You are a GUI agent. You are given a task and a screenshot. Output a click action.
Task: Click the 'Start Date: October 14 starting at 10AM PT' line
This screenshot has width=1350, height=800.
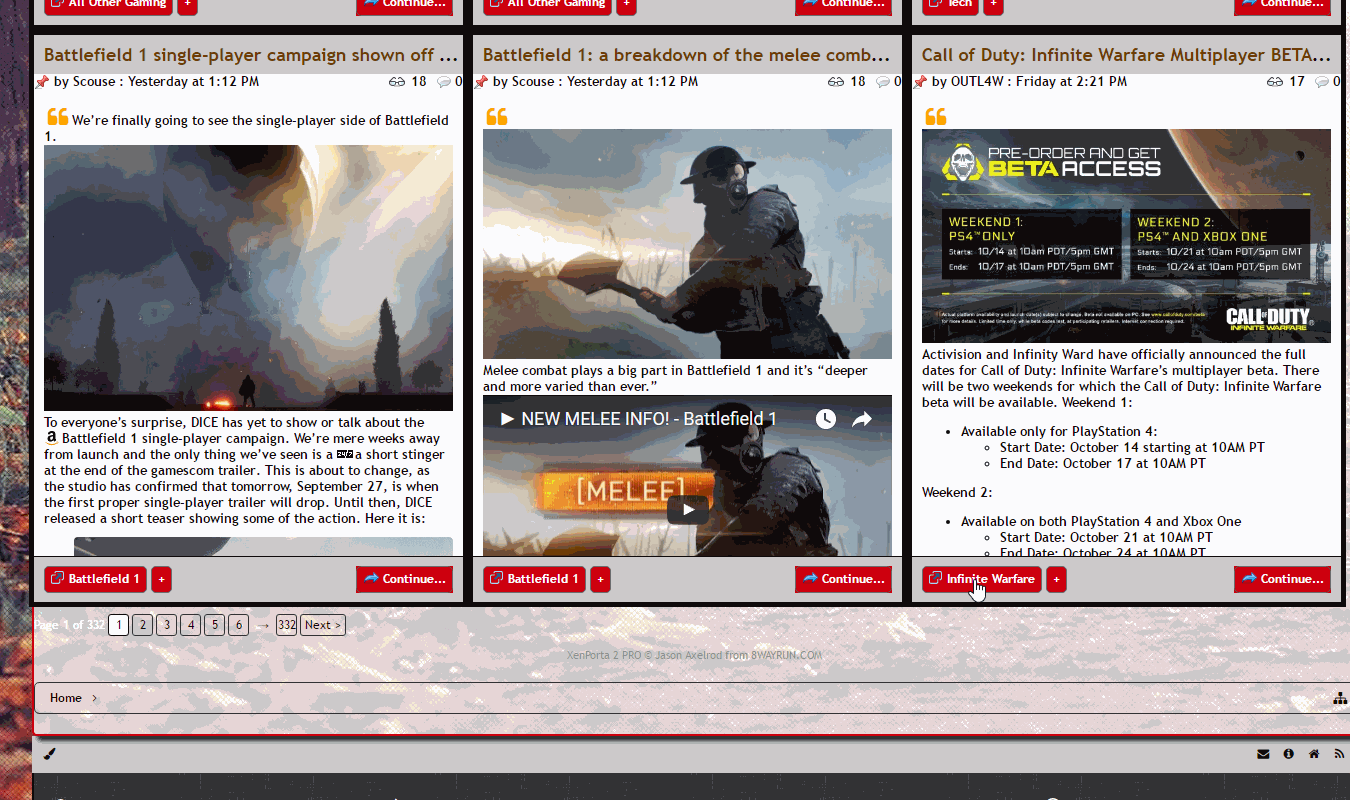[1132, 447]
